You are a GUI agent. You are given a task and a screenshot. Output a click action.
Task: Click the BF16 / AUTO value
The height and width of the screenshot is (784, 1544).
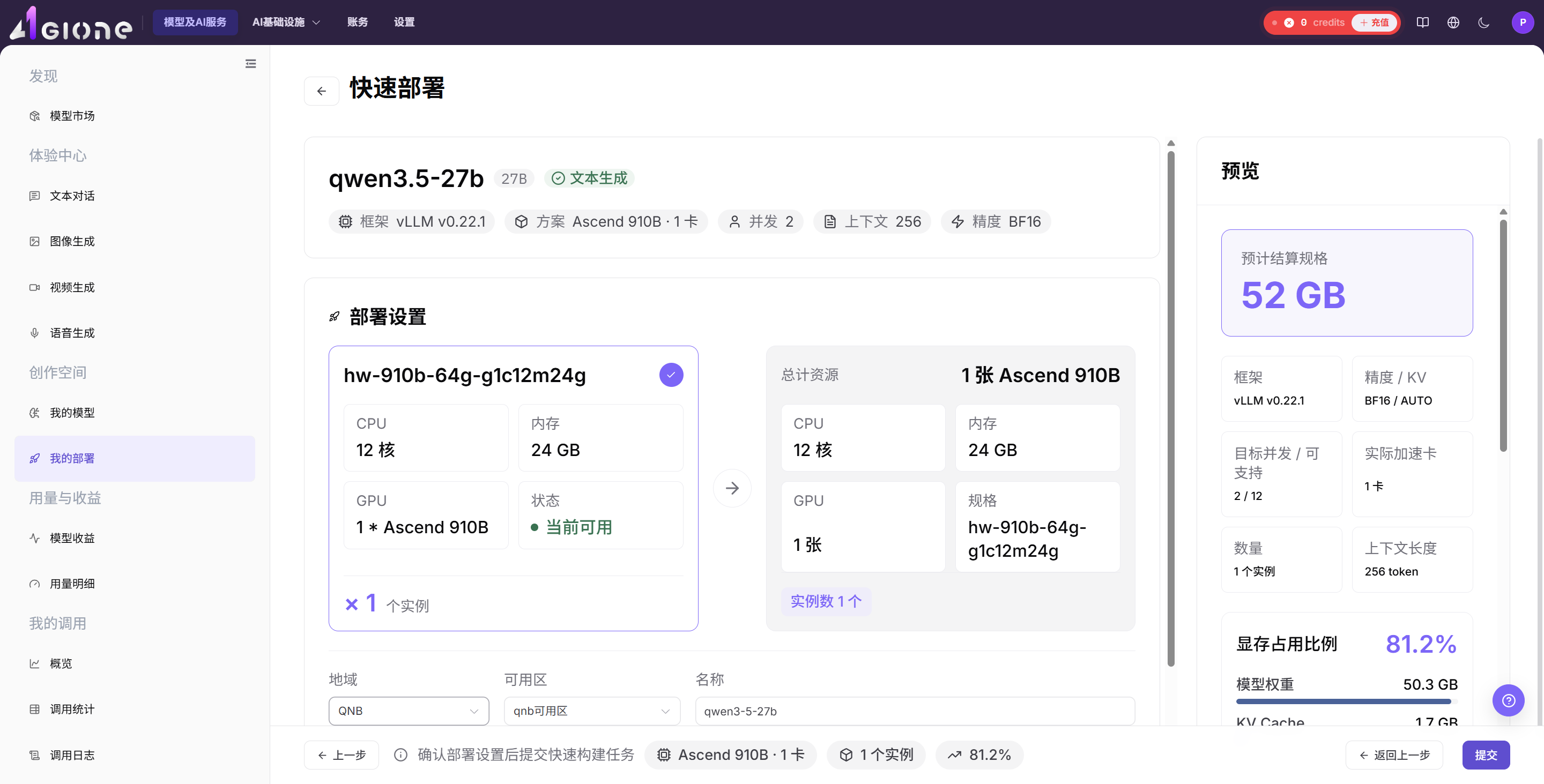(x=1398, y=401)
